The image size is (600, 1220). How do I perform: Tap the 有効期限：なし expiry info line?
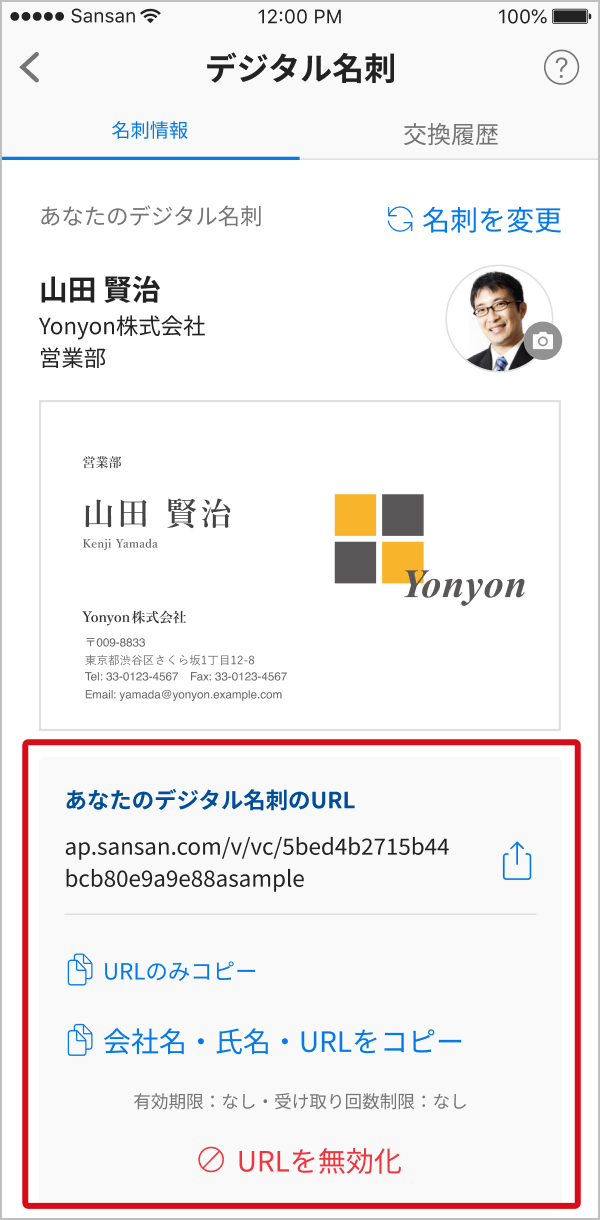click(300, 1102)
